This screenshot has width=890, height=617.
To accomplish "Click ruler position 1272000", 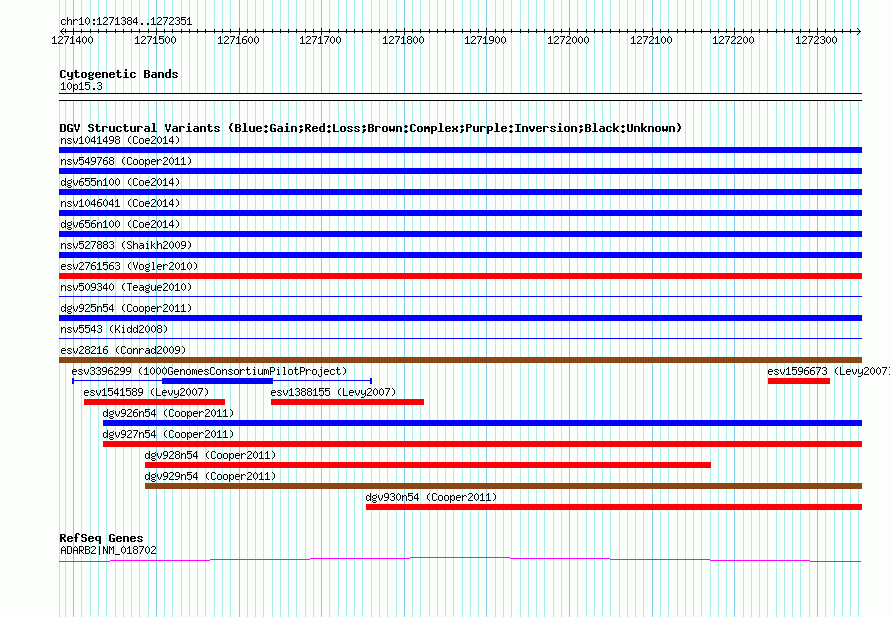I will (x=568, y=40).
